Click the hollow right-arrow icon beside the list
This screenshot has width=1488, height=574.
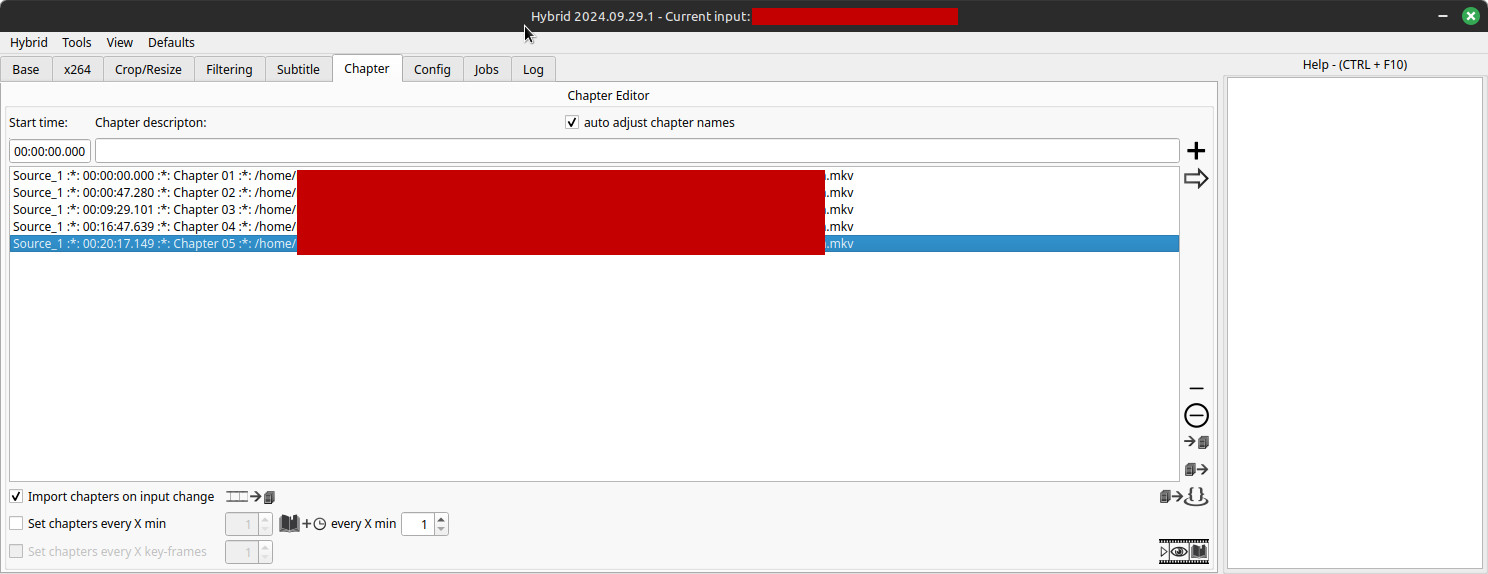pos(1196,179)
